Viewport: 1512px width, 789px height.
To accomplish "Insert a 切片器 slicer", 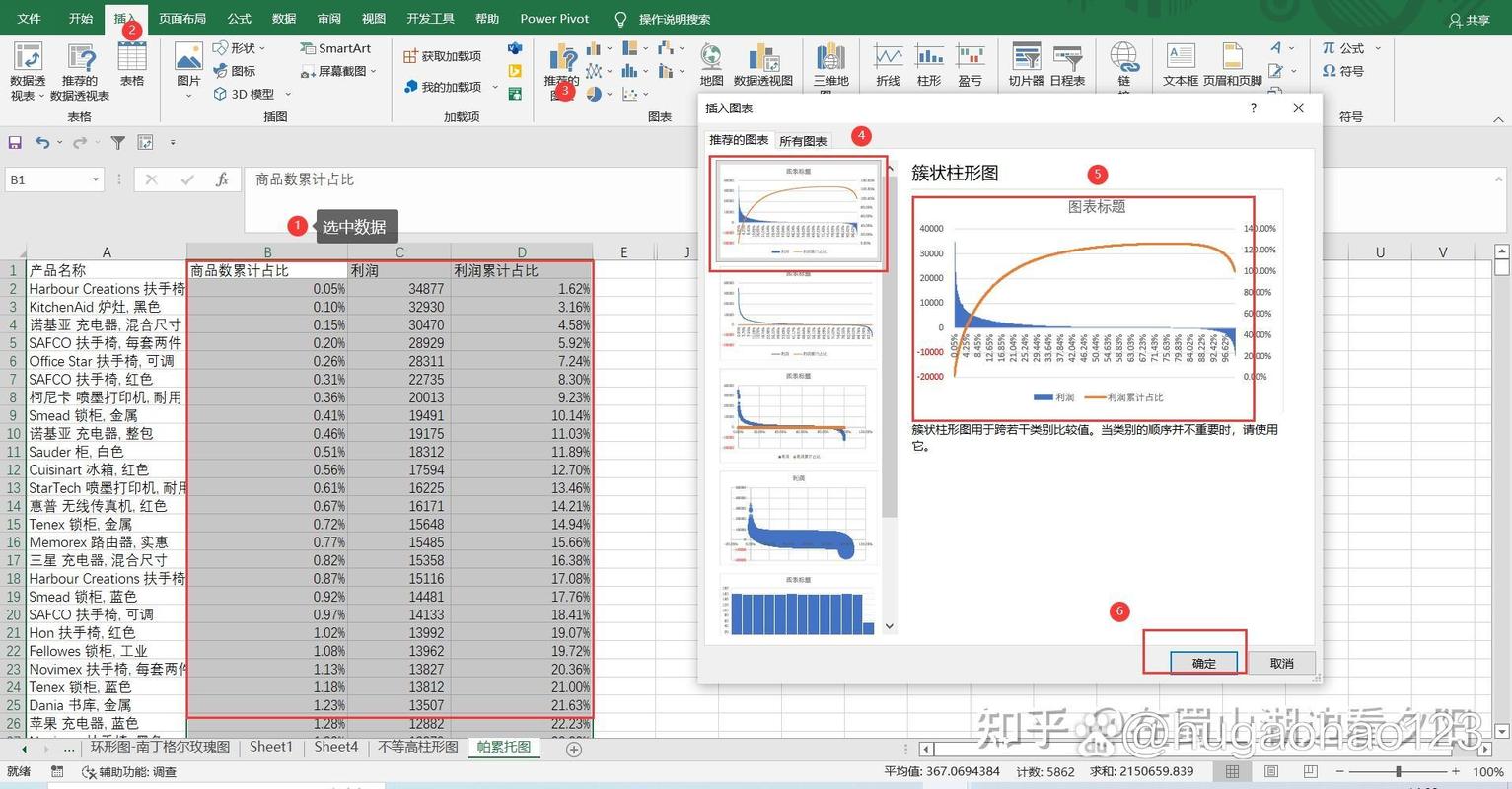I will [1027, 65].
